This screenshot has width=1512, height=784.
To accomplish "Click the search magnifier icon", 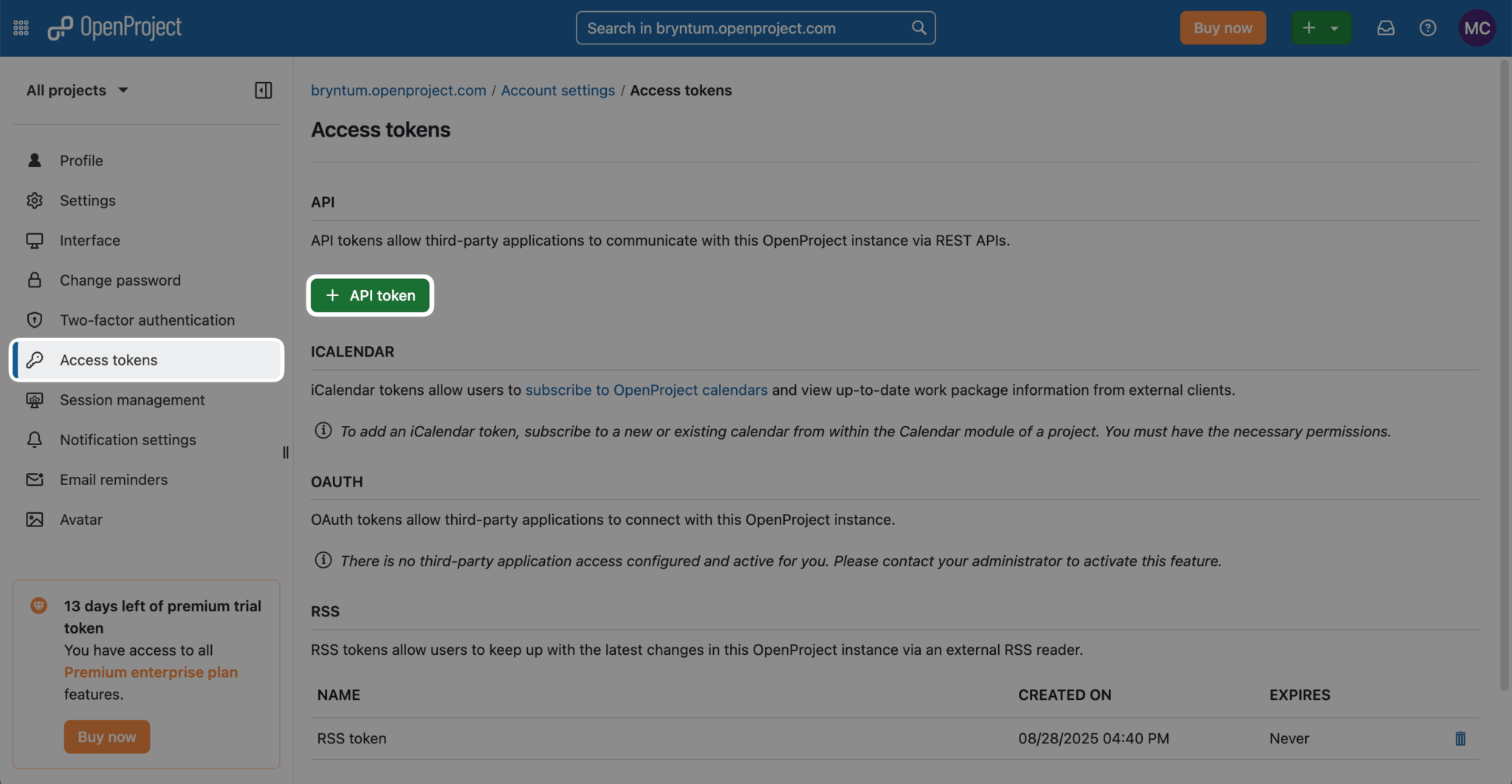I will 918,28.
